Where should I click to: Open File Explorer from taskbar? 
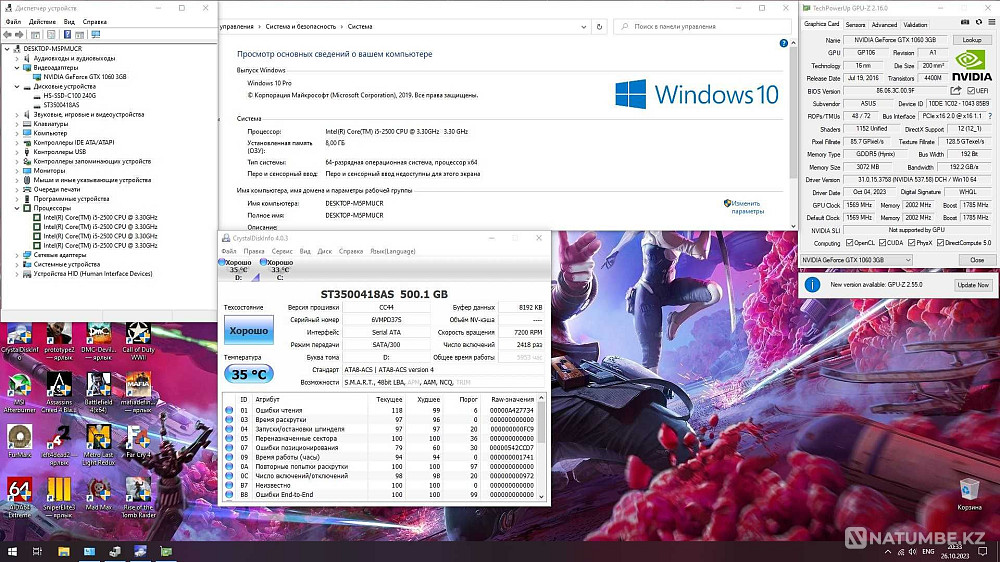point(63,551)
